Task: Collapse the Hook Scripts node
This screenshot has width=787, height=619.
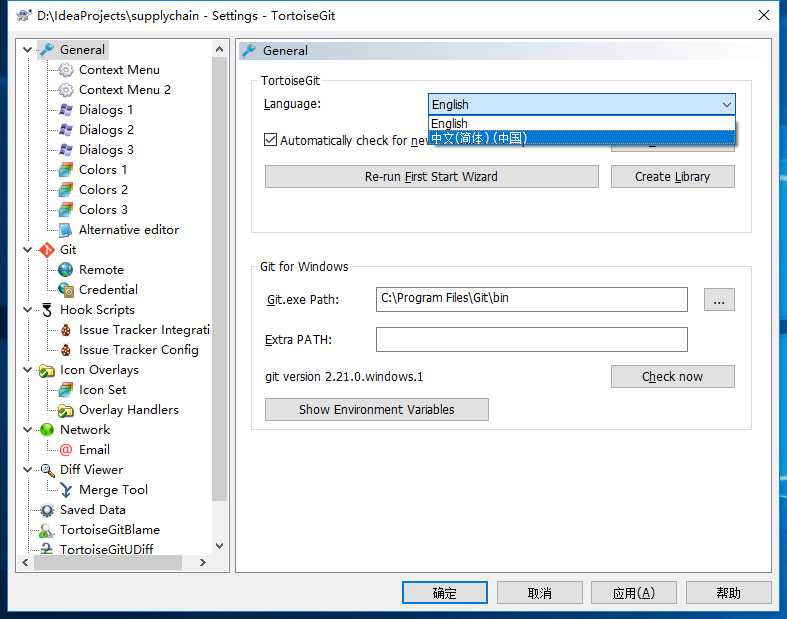Action: point(28,310)
